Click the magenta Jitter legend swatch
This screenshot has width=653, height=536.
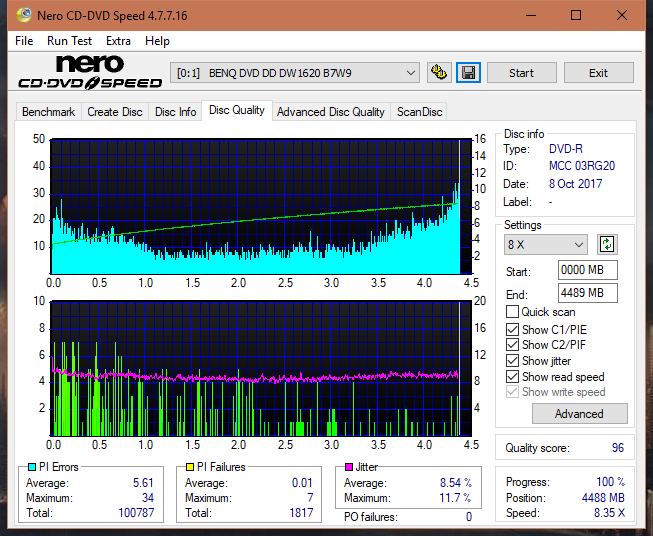349,467
